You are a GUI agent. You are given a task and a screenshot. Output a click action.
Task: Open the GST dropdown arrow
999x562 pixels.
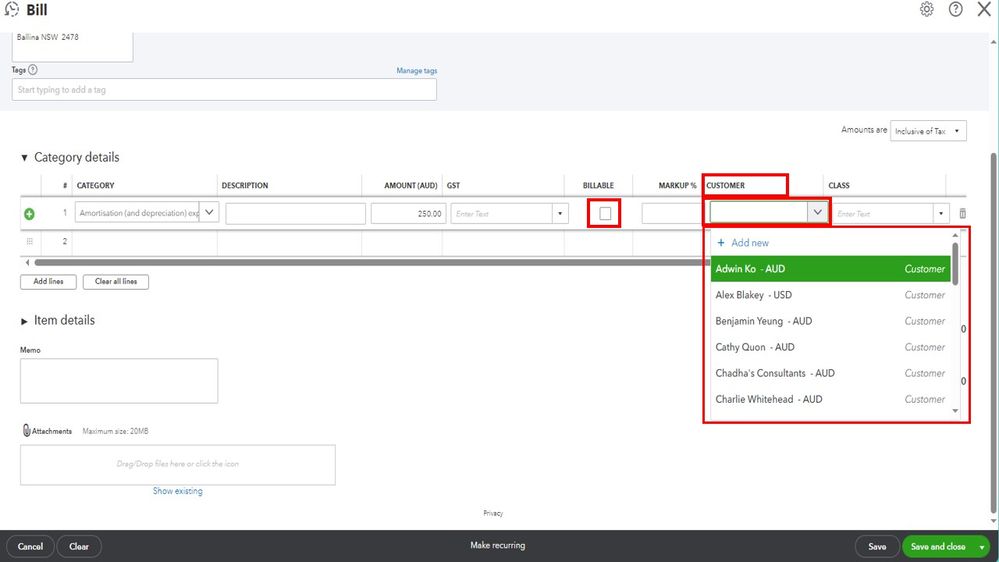[x=560, y=213]
